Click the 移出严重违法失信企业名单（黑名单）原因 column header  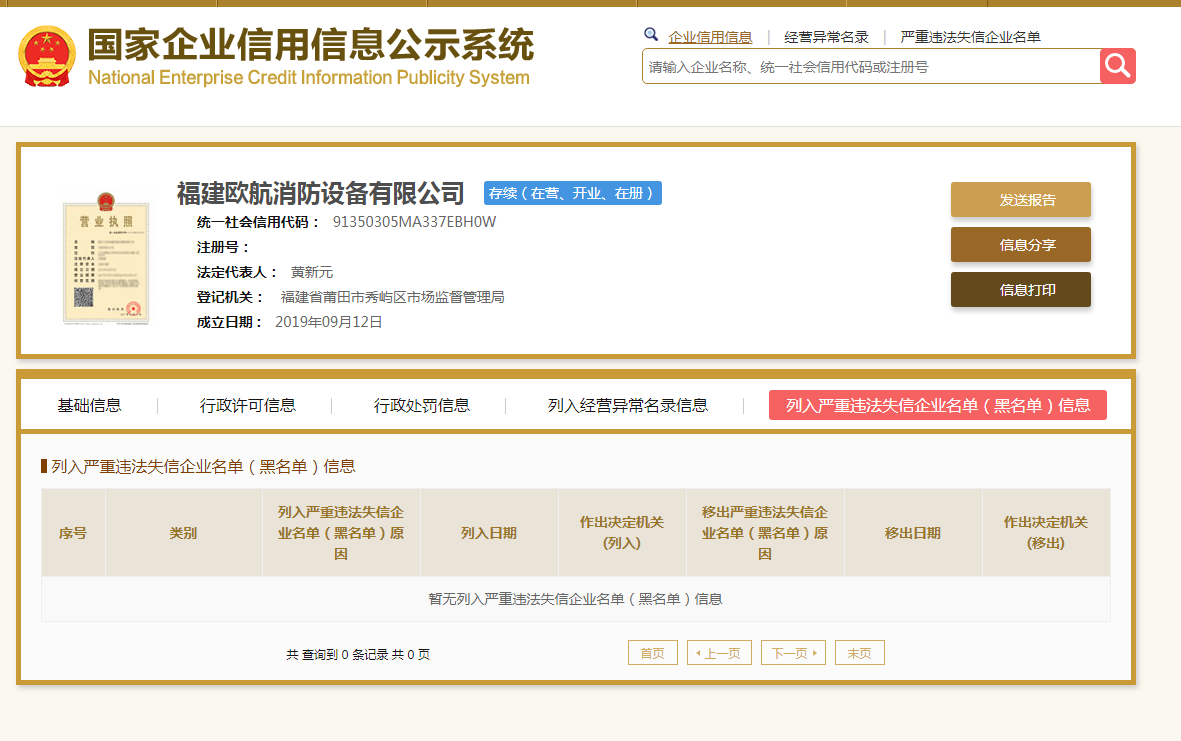[x=765, y=532]
